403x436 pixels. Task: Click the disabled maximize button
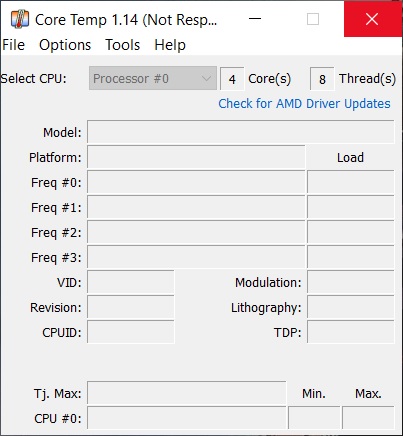313,19
